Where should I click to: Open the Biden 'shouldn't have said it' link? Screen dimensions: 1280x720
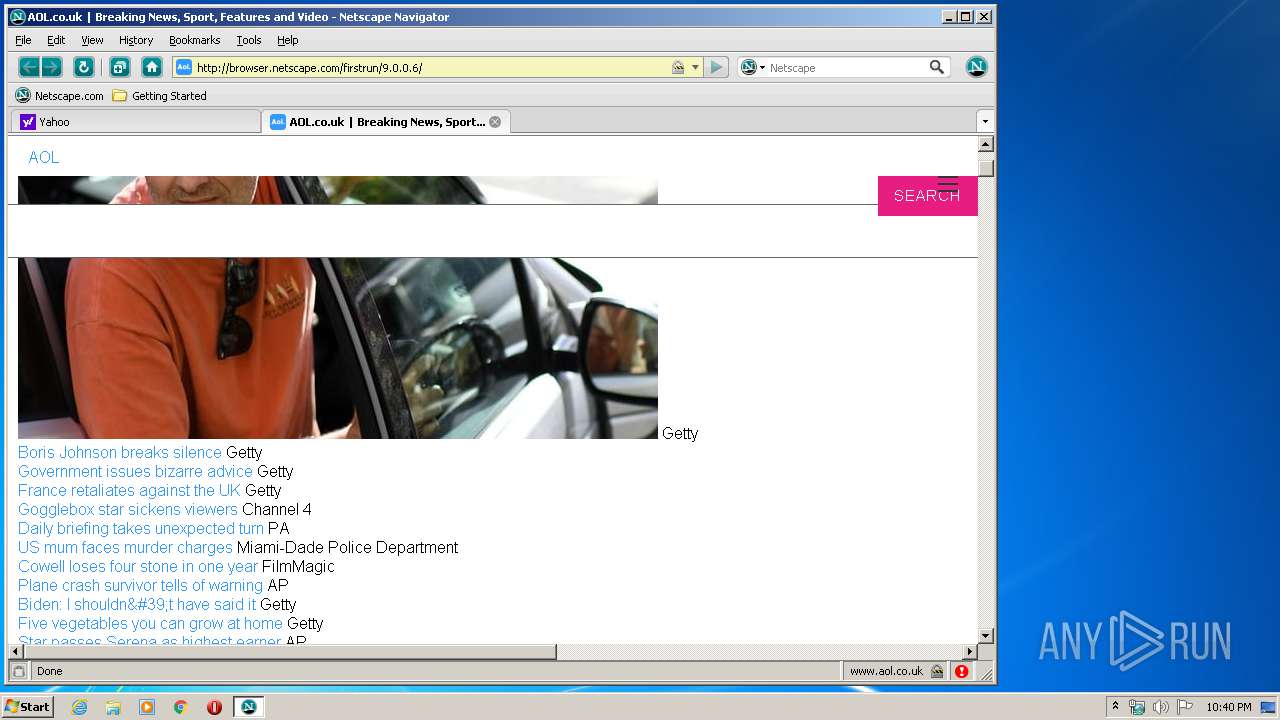pos(137,604)
